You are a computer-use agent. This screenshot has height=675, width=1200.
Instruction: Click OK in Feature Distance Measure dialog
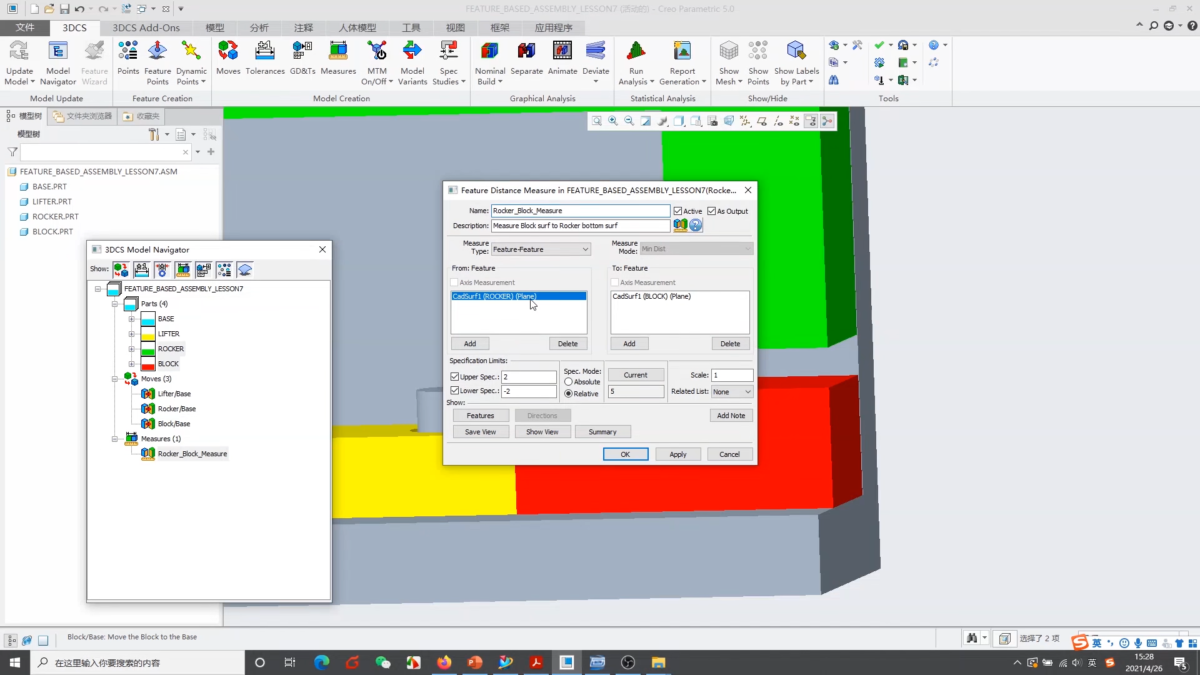[625, 454]
